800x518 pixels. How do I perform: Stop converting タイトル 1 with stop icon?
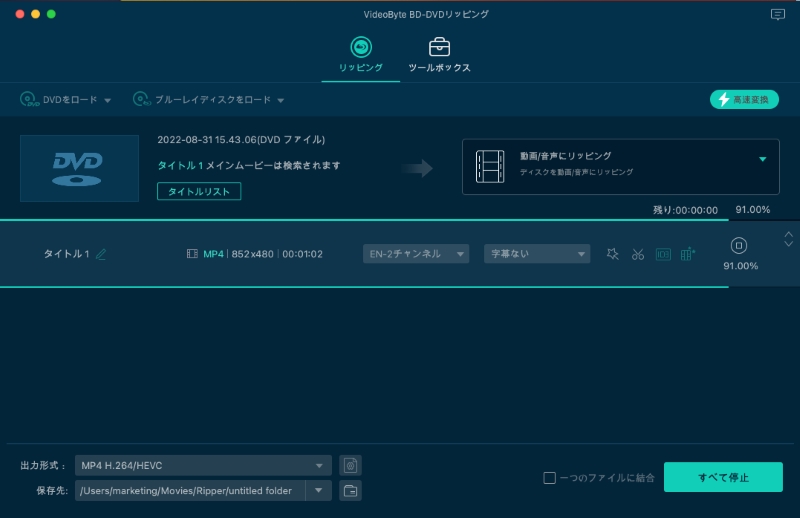[x=739, y=245]
